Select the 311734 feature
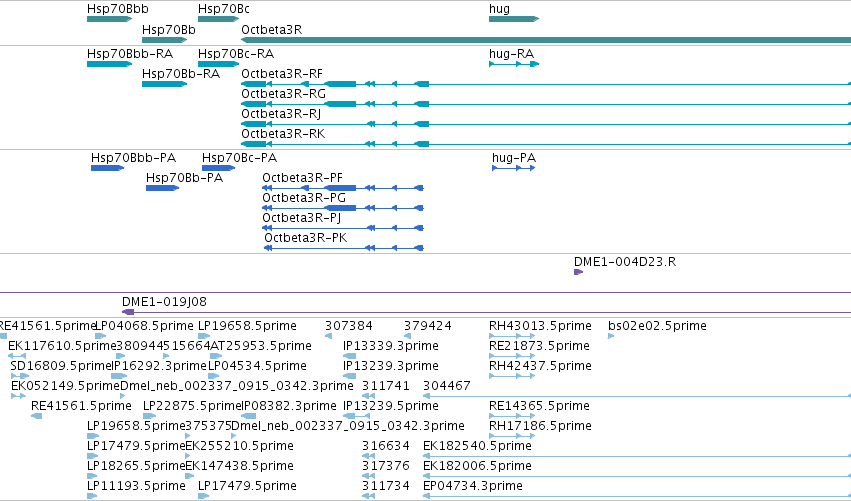The width and height of the screenshot is (851, 501). click(x=385, y=487)
